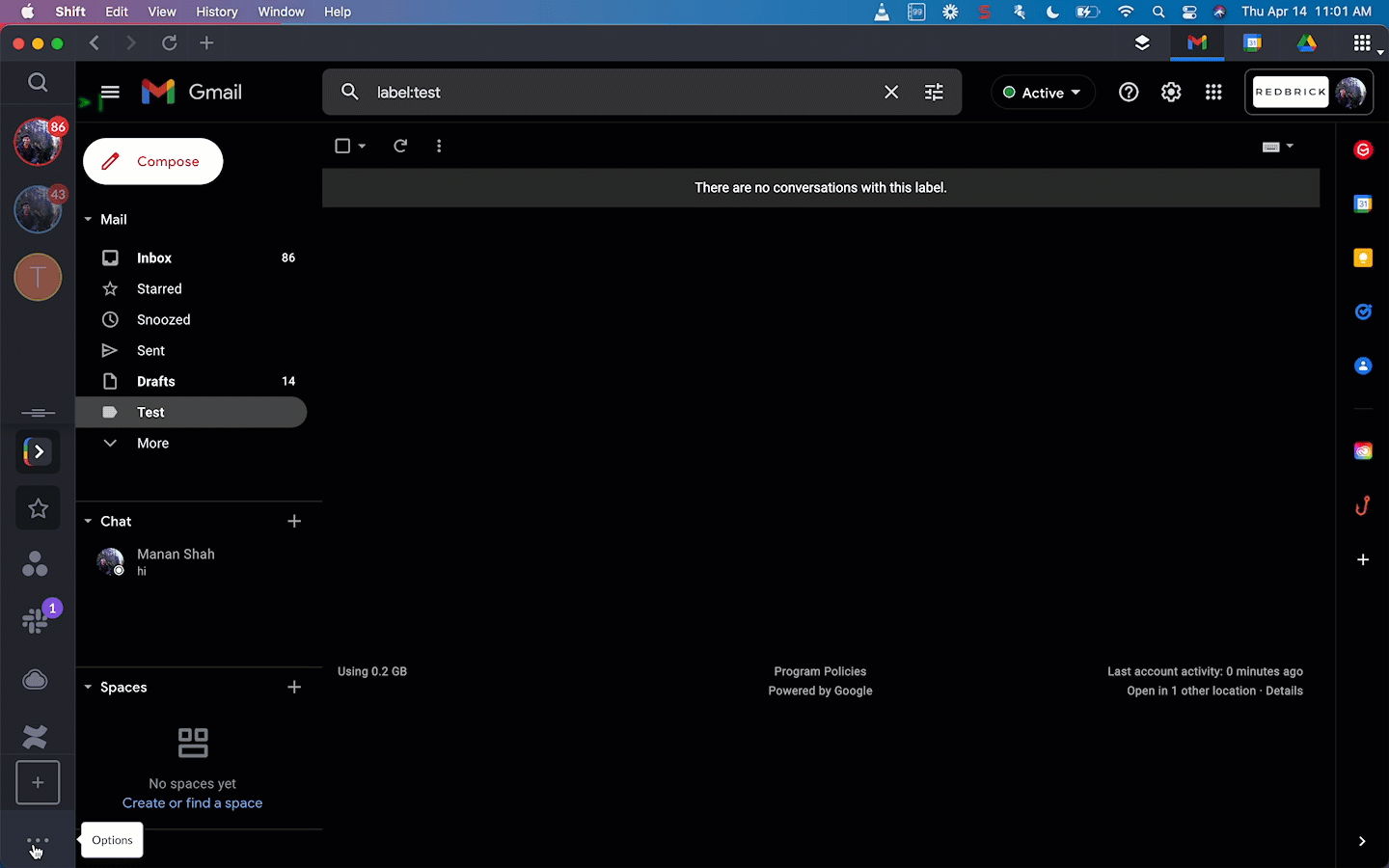The height and width of the screenshot is (868, 1389).
Task: Switch to account with 86 unread badge
Action: tap(39, 142)
